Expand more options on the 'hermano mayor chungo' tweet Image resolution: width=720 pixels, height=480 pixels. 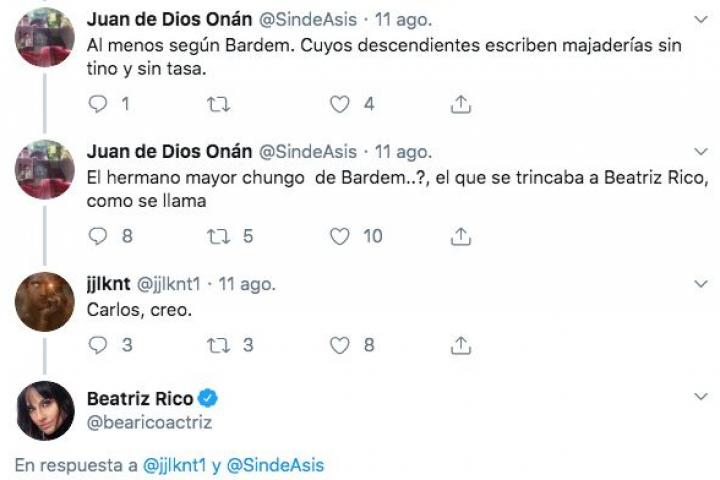(700, 153)
